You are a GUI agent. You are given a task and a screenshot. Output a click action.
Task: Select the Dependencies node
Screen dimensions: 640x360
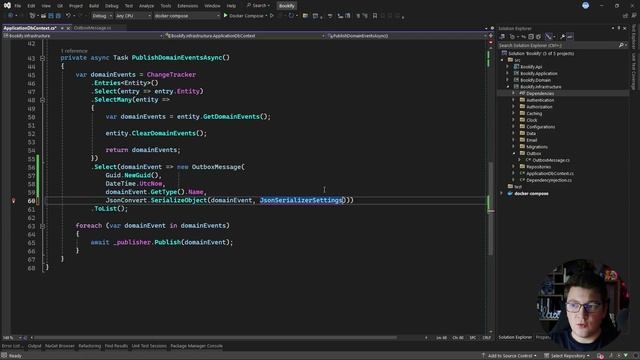pyautogui.click(x=540, y=93)
